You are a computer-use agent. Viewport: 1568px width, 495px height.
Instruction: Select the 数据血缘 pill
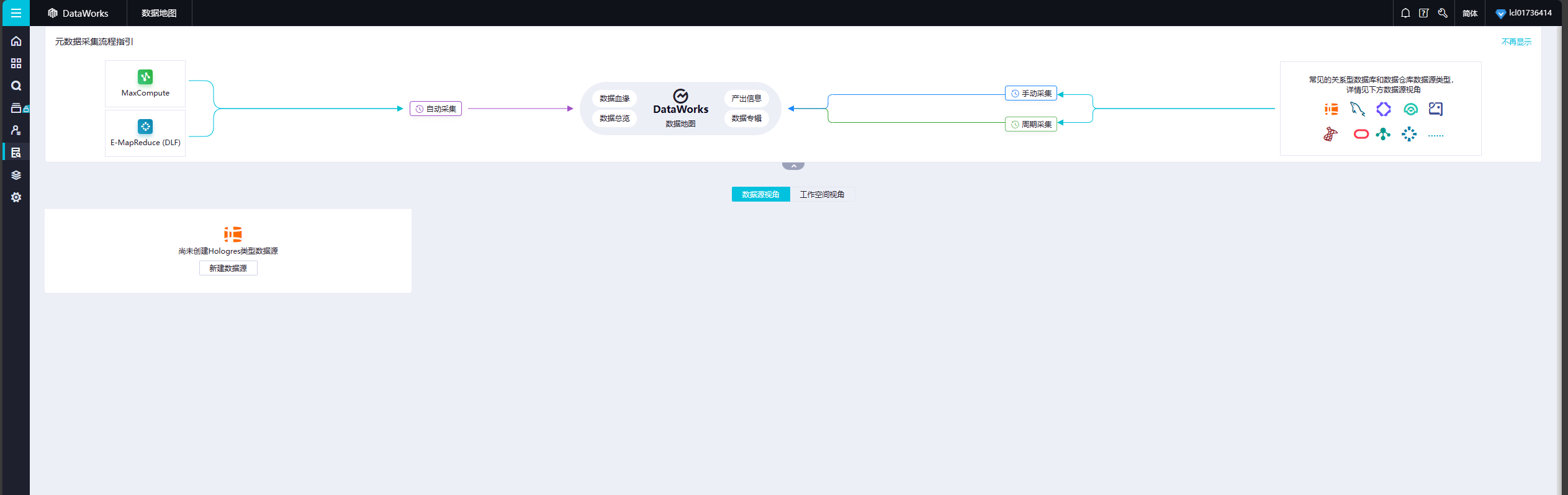615,99
